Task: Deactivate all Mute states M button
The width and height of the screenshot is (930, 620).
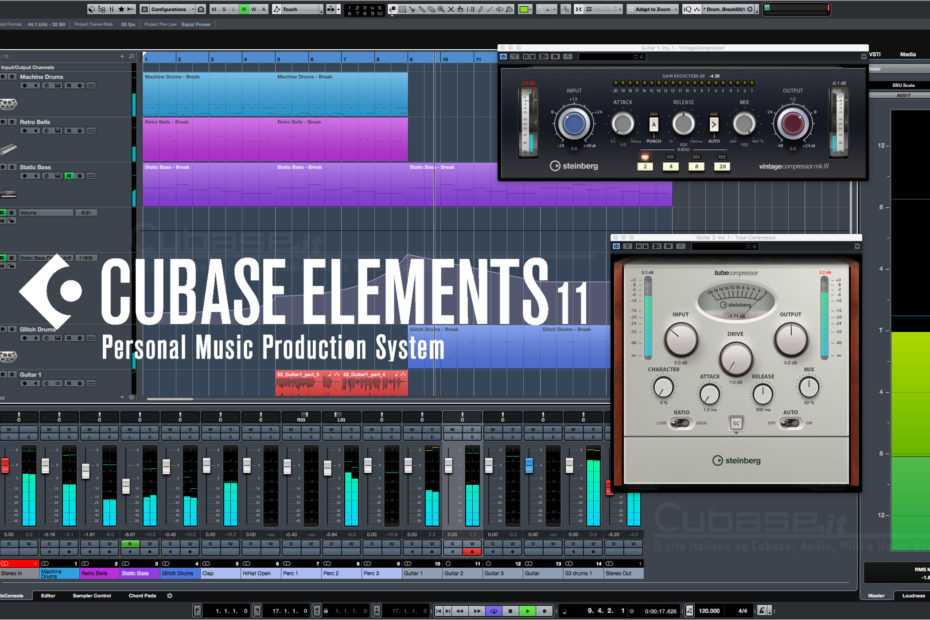Action: 215,9
